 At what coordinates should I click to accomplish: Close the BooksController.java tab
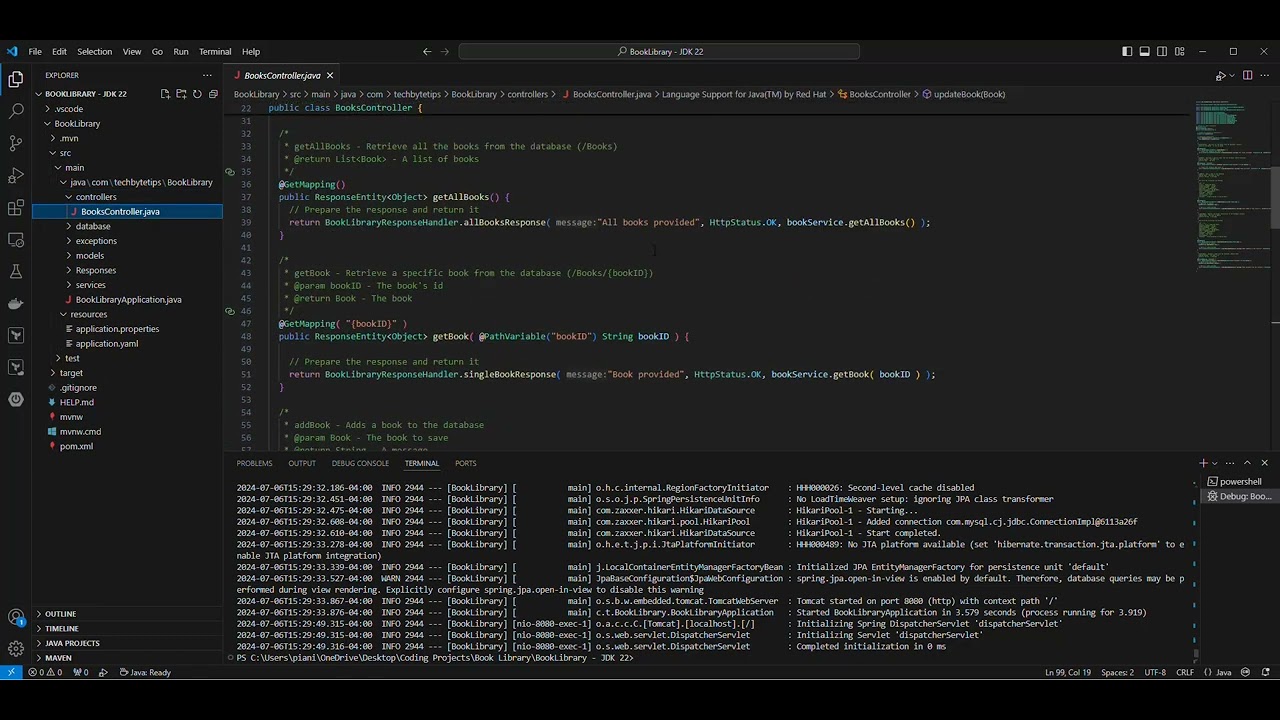tap(329, 75)
